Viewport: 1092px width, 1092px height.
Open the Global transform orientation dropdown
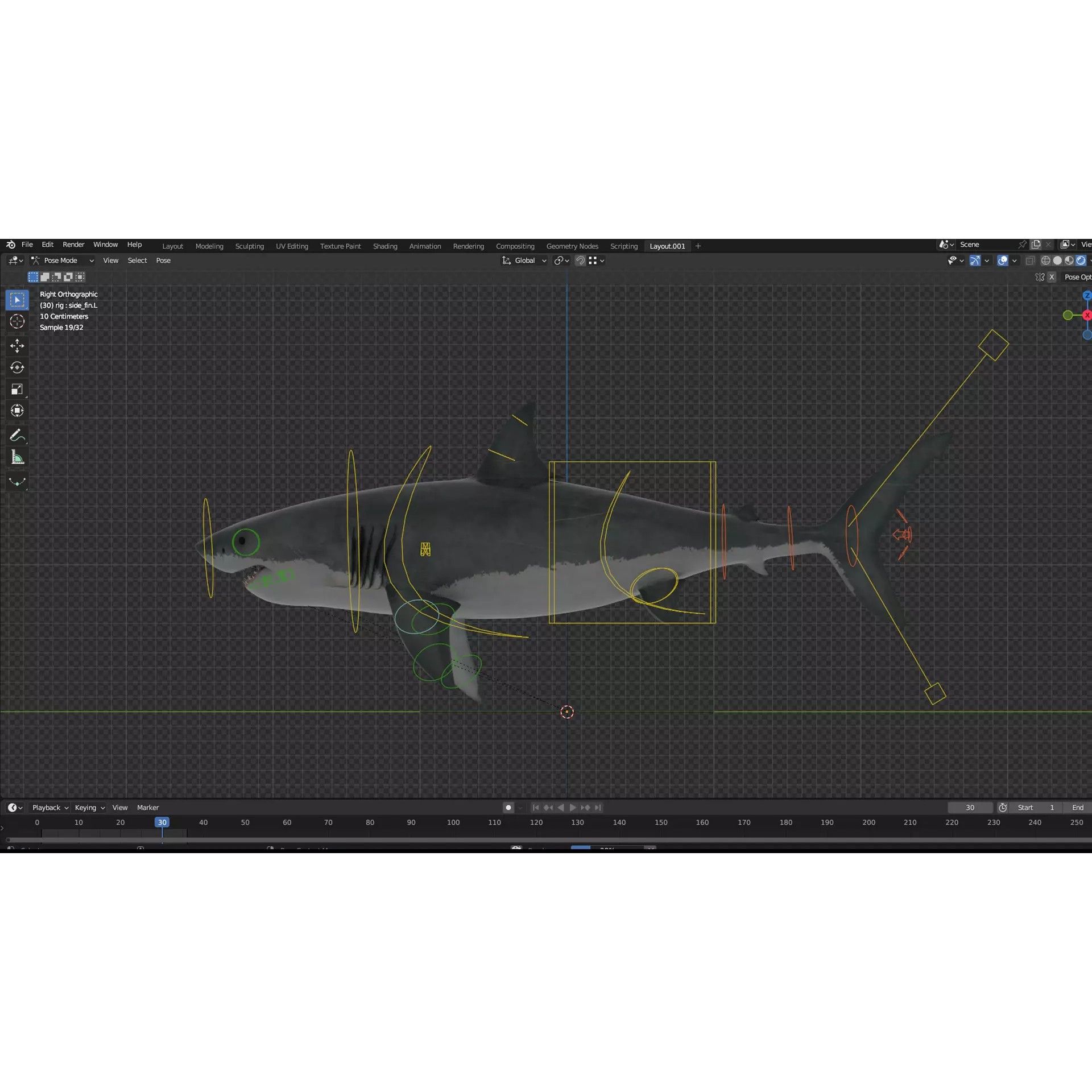point(523,260)
